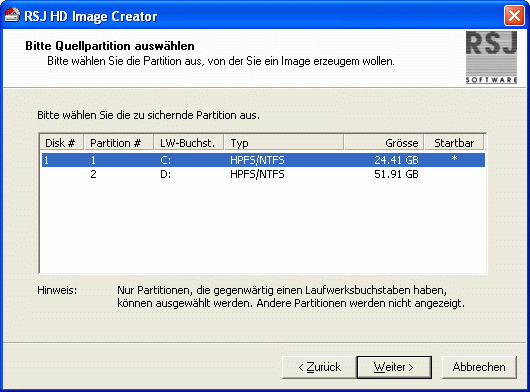Click Disk 1 cell in the selected row
The height and width of the screenshot is (392, 530).
coord(46,160)
